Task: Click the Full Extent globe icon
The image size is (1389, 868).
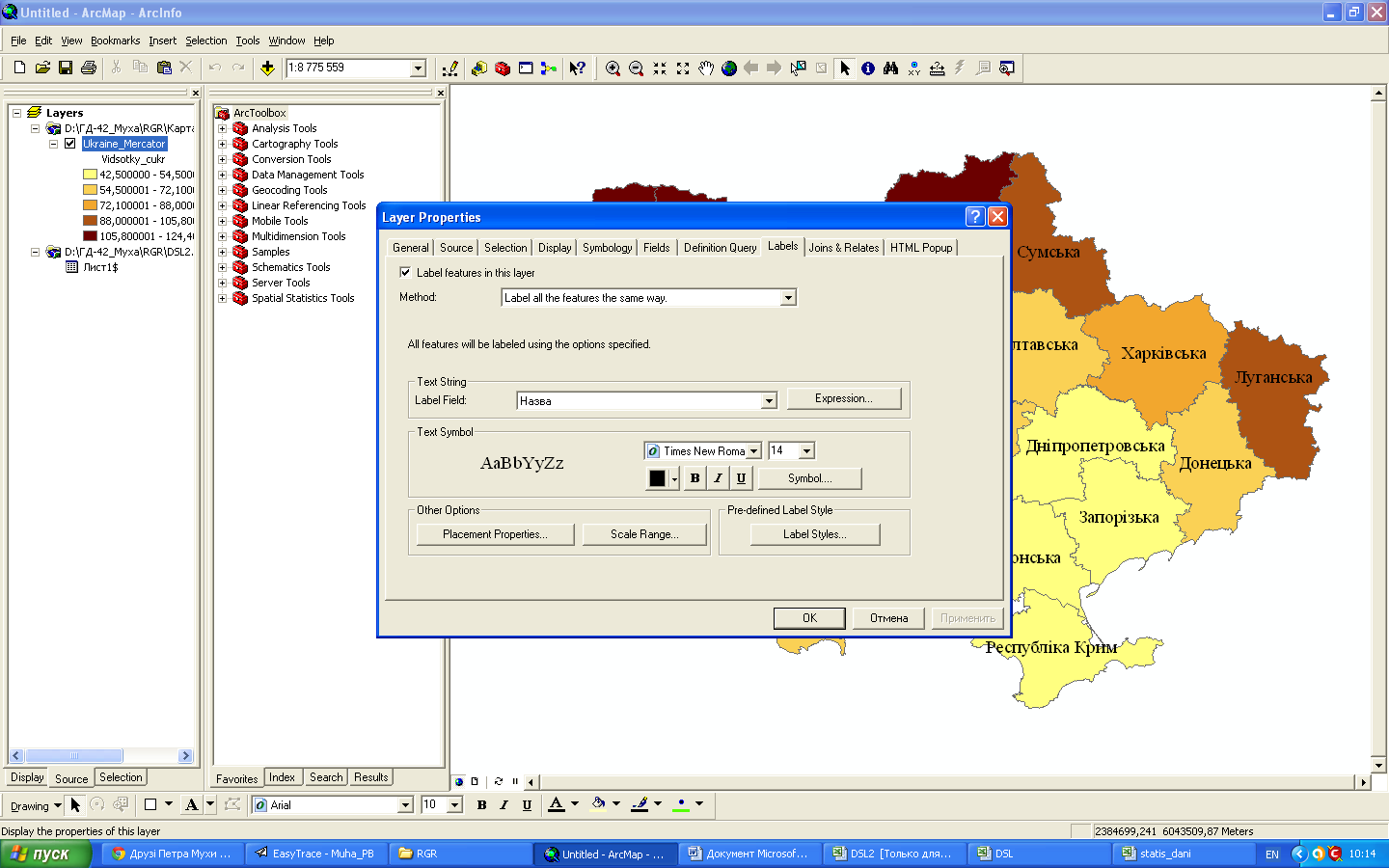Action: [x=729, y=68]
